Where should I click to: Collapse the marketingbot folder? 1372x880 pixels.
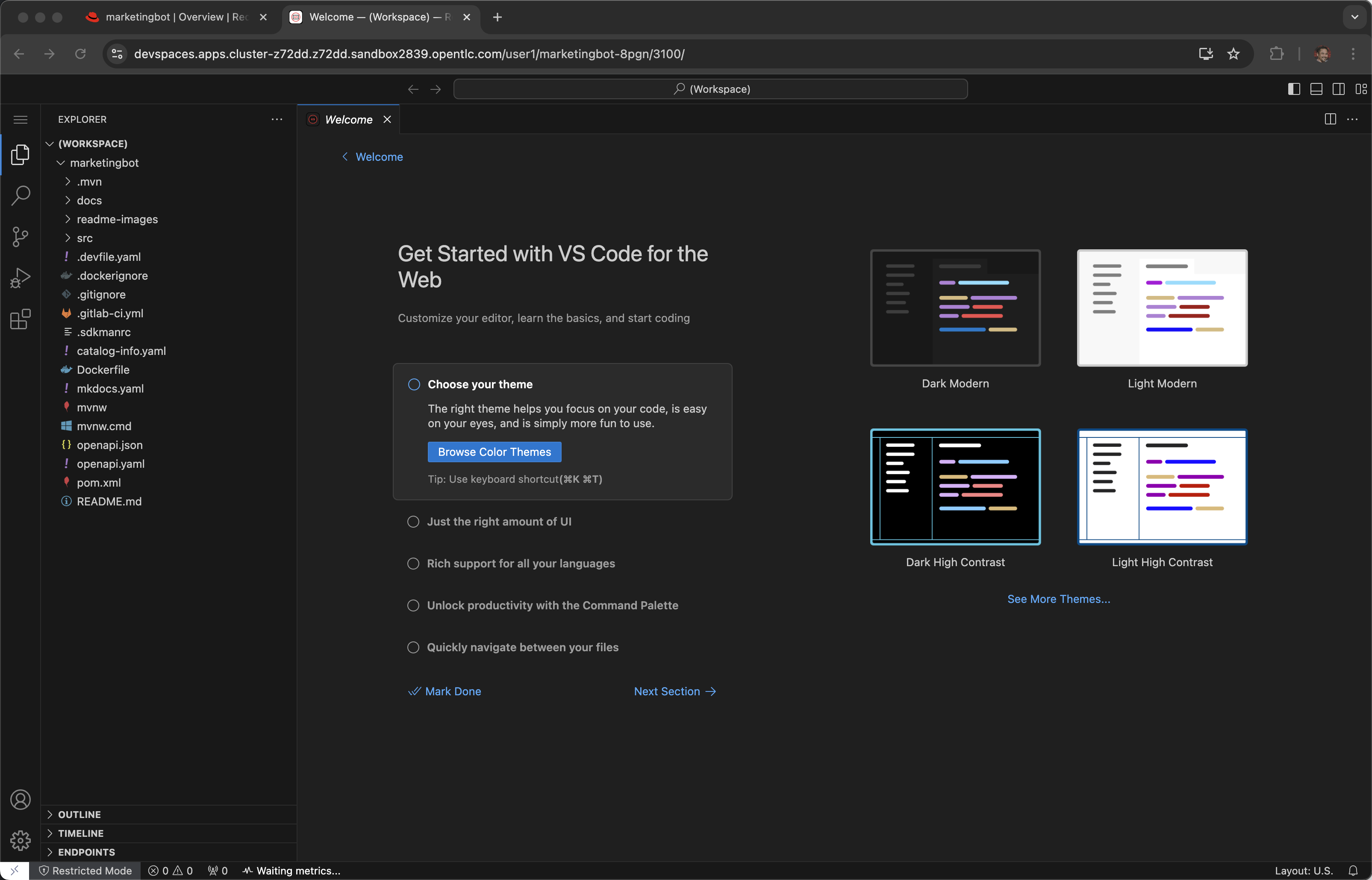click(104, 163)
